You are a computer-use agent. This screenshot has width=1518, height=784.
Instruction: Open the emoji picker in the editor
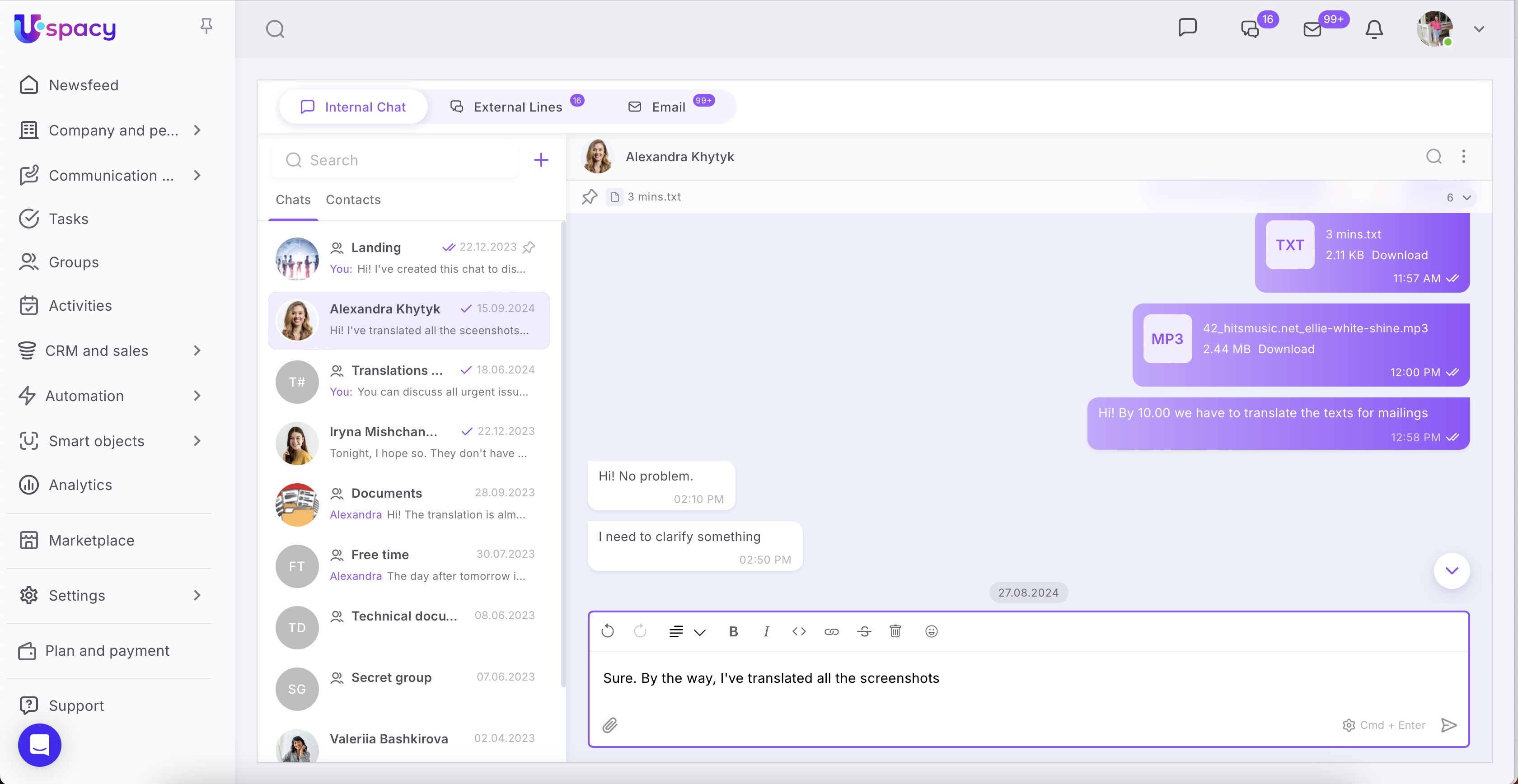pos(931,631)
